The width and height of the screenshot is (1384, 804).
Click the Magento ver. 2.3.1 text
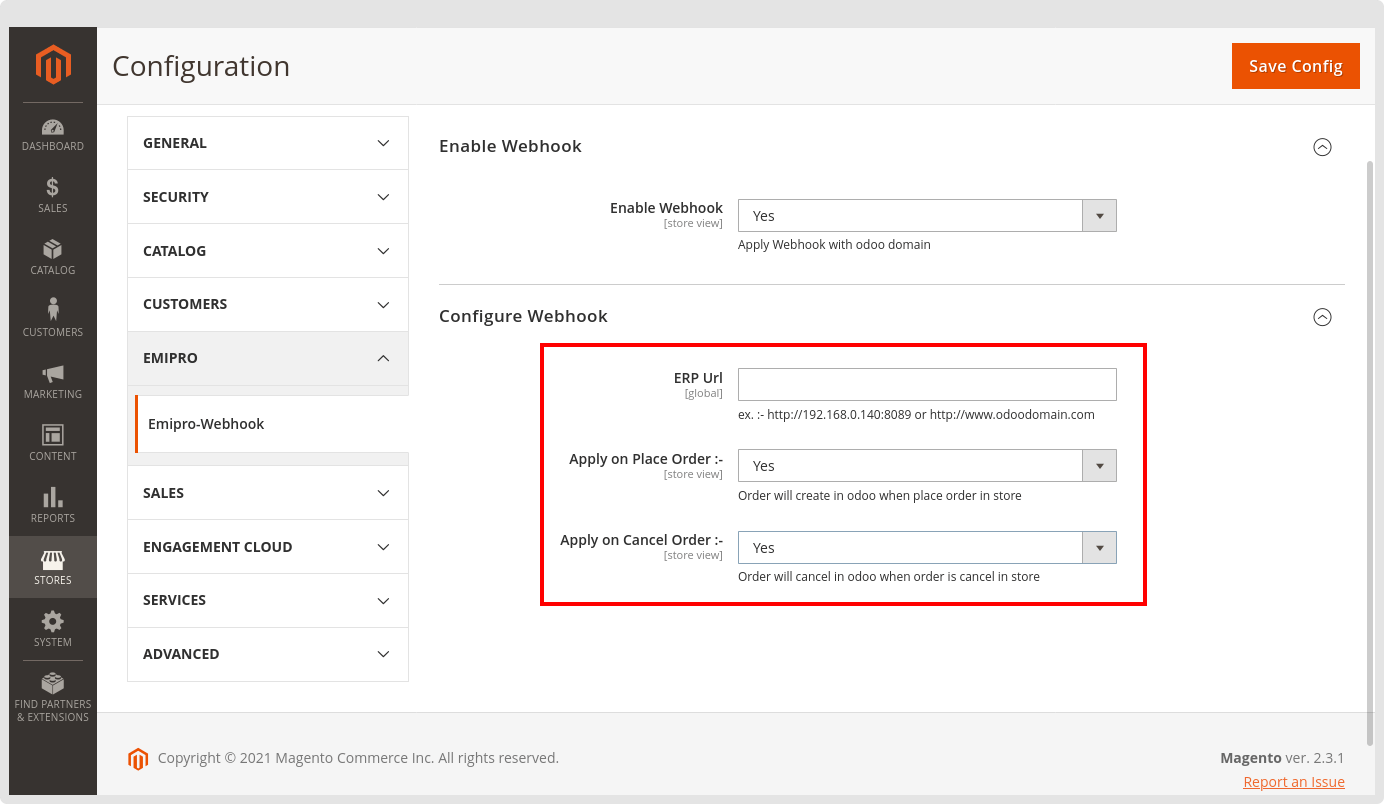pyautogui.click(x=1282, y=758)
